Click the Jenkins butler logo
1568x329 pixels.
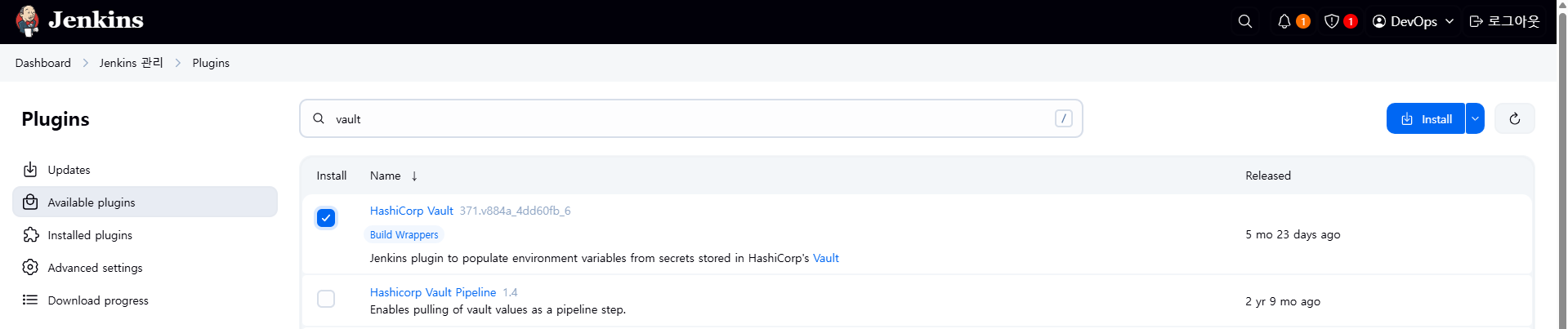pyautogui.click(x=27, y=21)
